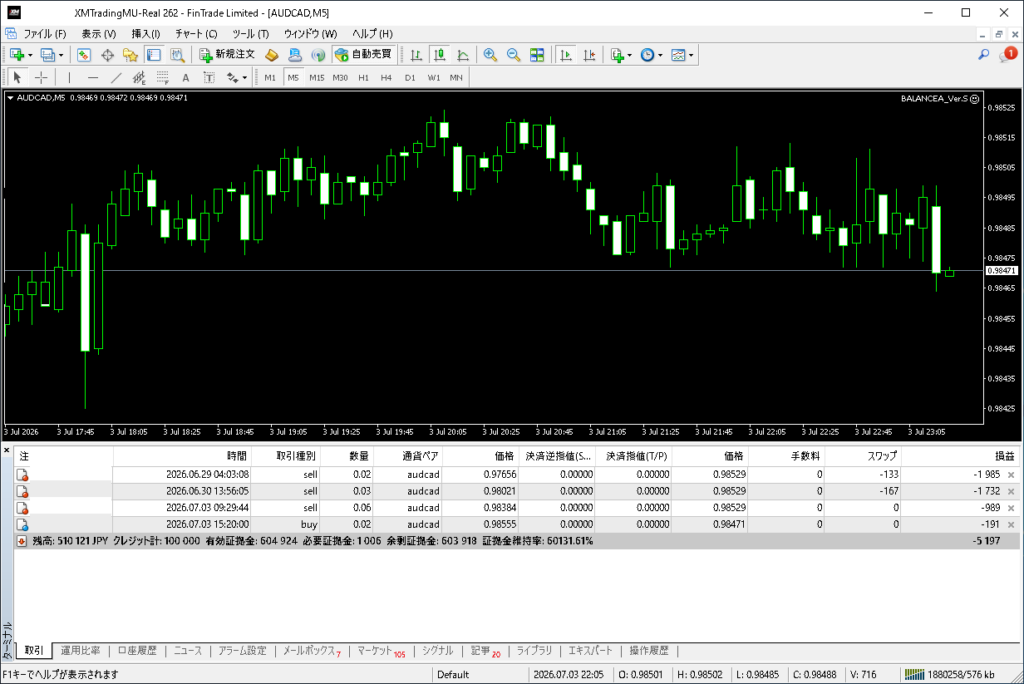
Task: Click the tile windows chart icon
Action: point(537,55)
